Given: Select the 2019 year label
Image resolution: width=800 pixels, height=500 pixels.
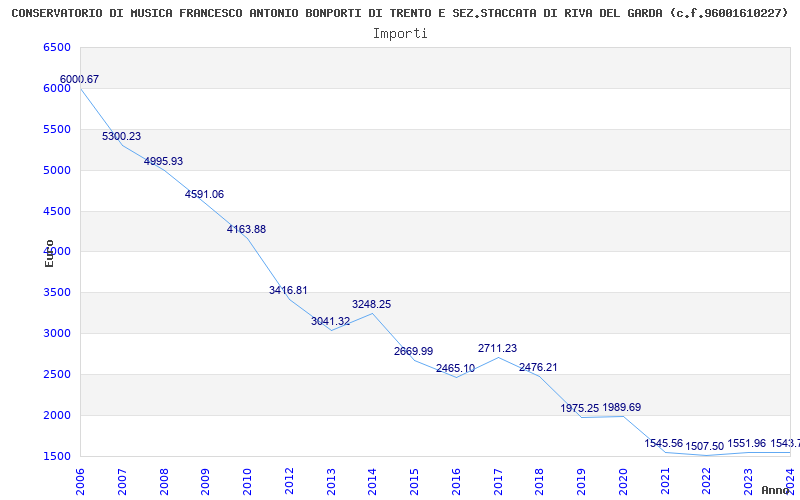Looking at the screenshot, I should click(582, 482).
